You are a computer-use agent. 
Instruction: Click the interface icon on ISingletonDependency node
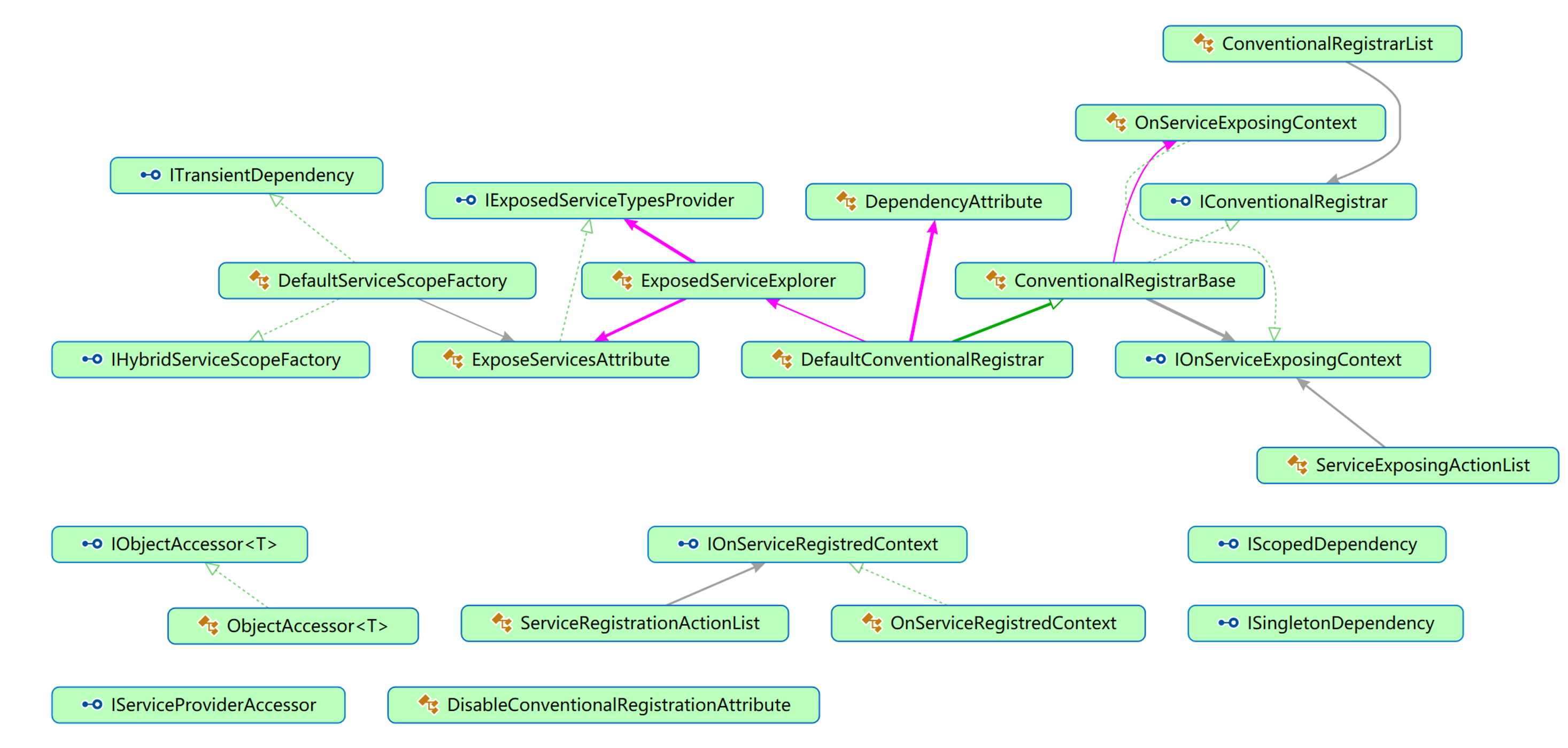[1229, 623]
